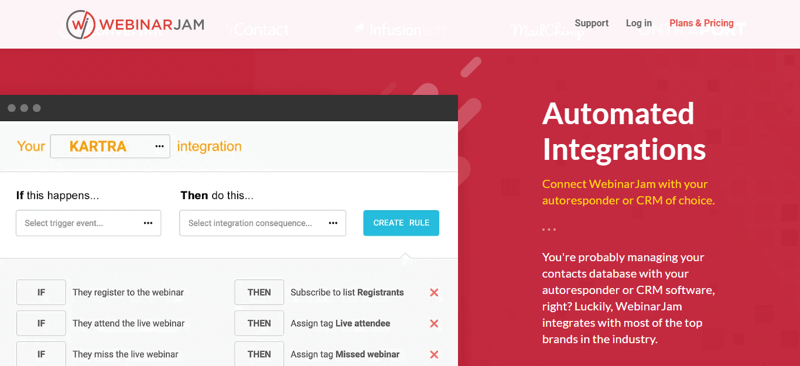The image size is (800, 366).
Task: Click IF box beside They register to the webinar
Action: (41, 292)
